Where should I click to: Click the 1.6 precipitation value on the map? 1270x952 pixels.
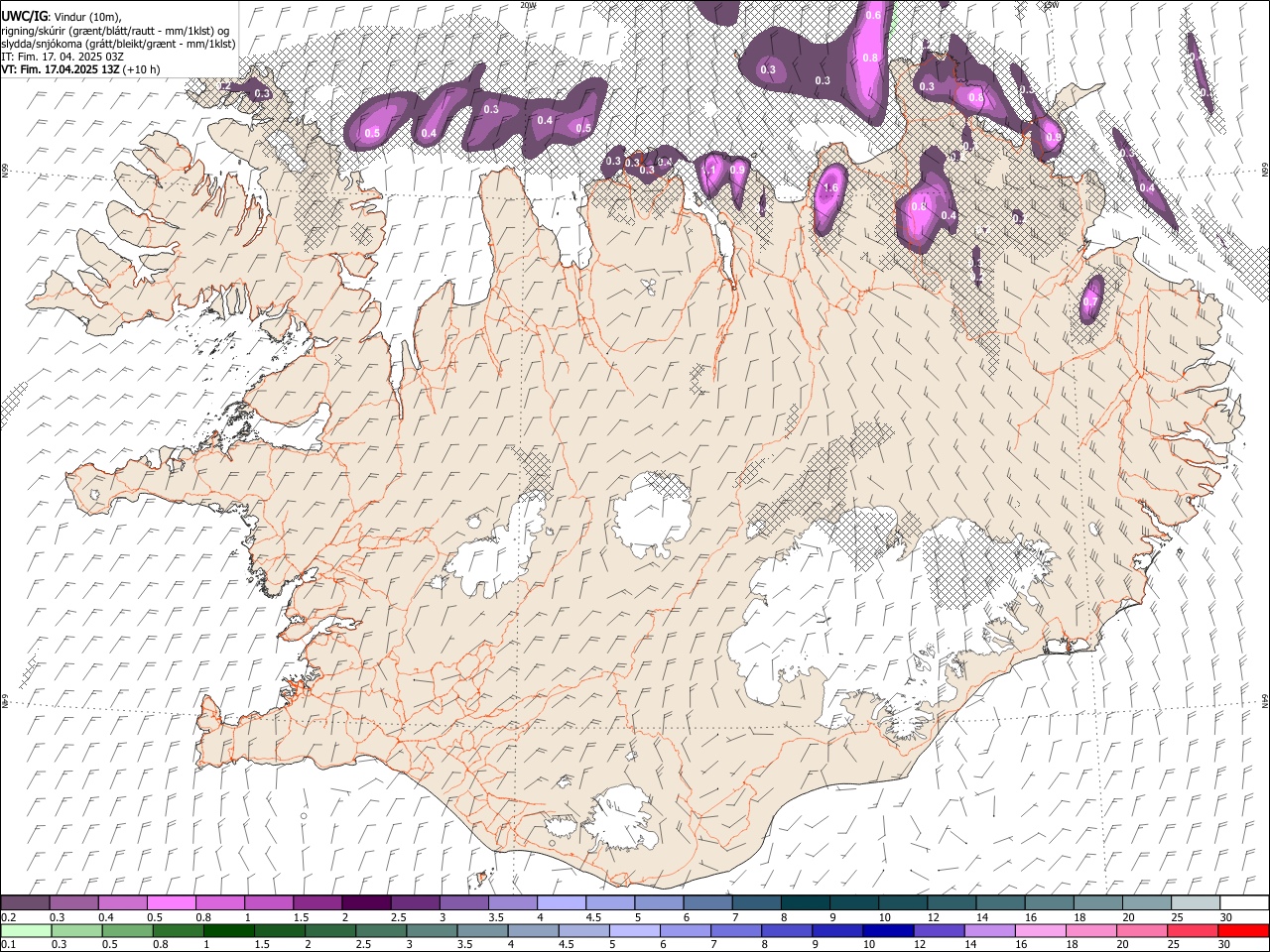(x=830, y=187)
